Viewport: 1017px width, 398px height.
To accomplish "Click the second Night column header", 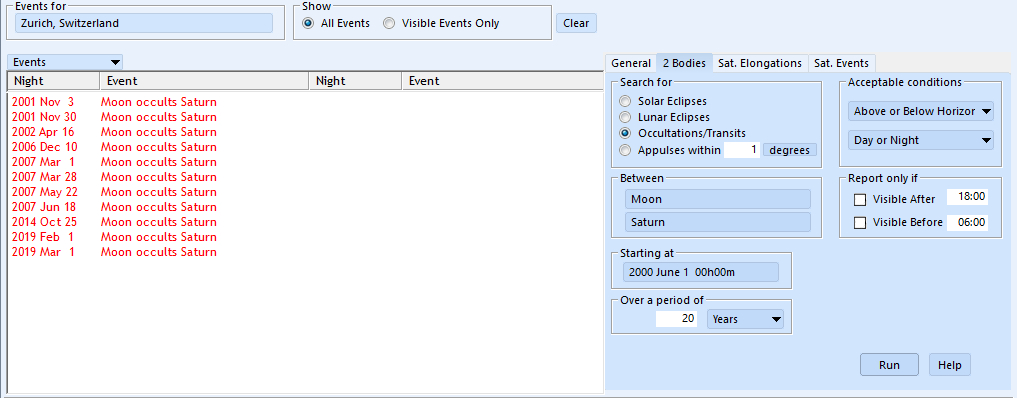I will [x=355, y=81].
